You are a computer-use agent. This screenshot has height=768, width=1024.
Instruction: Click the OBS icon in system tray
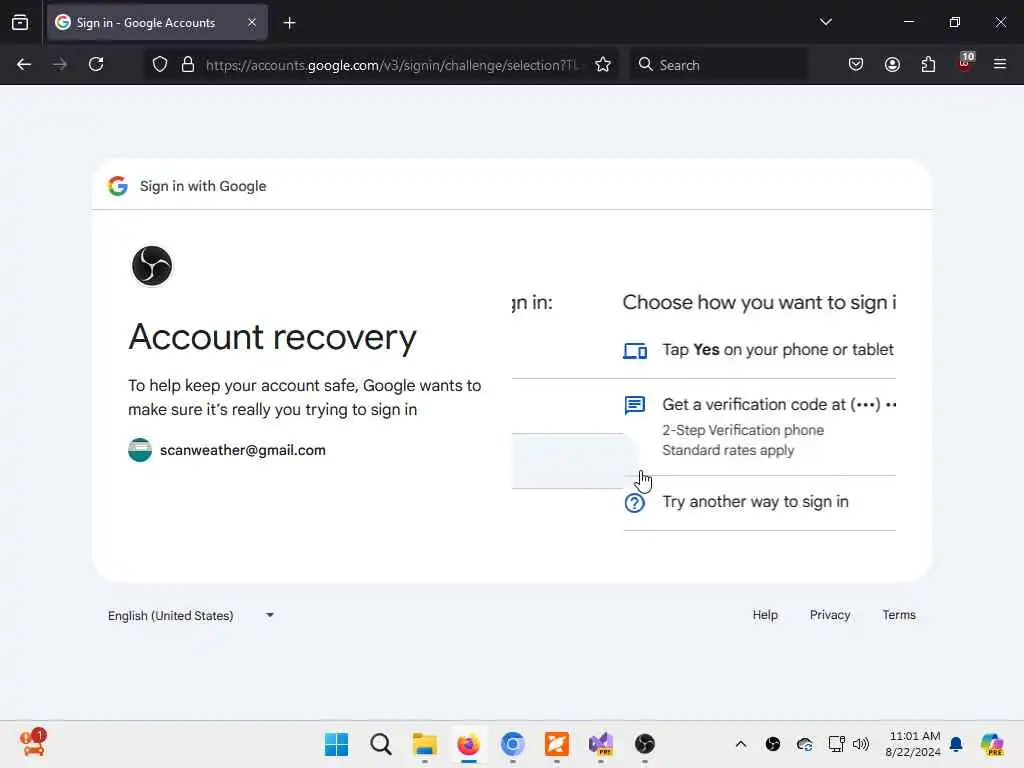pyautogui.click(x=773, y=744)
